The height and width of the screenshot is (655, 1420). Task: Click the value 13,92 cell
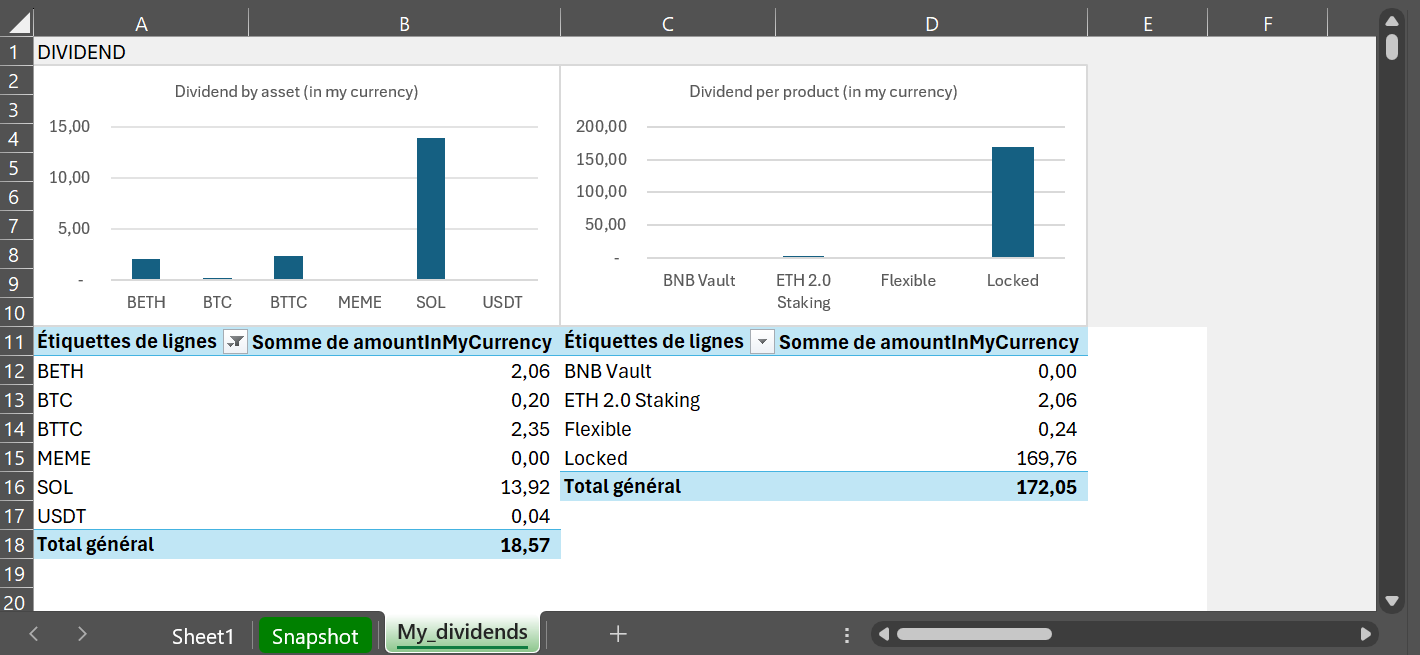point(404,487)
